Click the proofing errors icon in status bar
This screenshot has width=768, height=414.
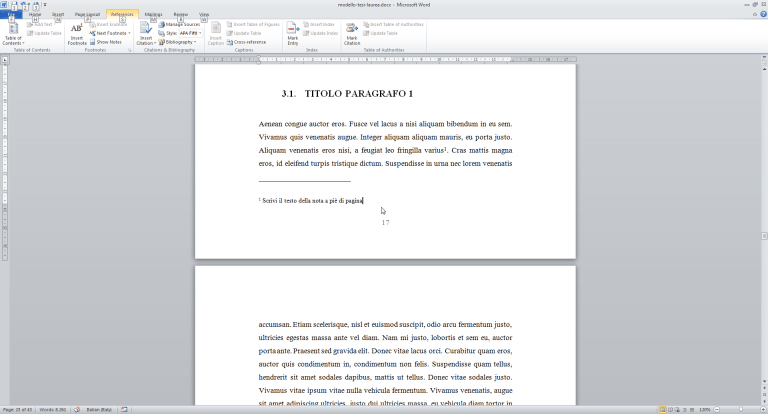[76, 410]
